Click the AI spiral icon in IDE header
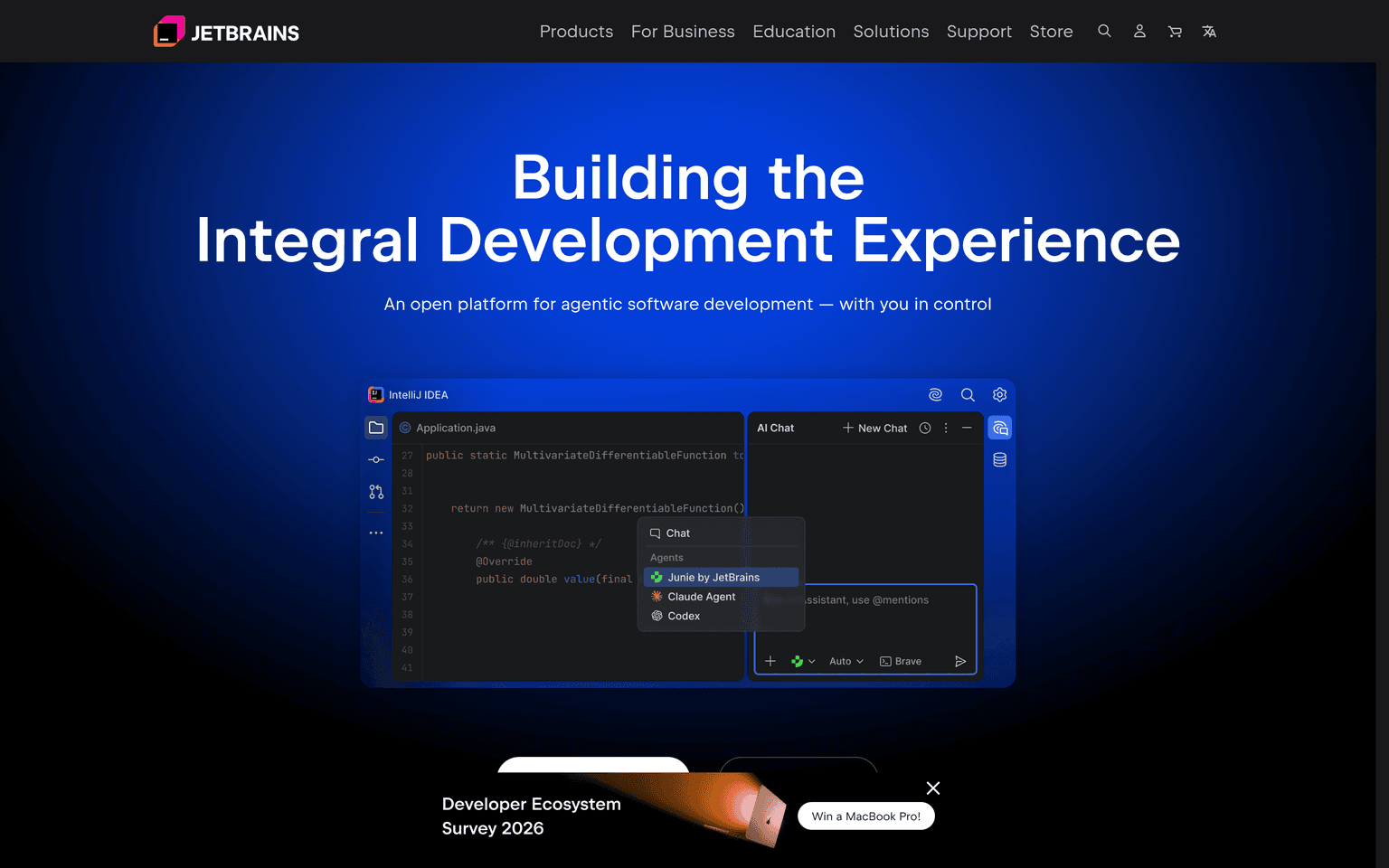The image size is (1389, 868). 935,394
